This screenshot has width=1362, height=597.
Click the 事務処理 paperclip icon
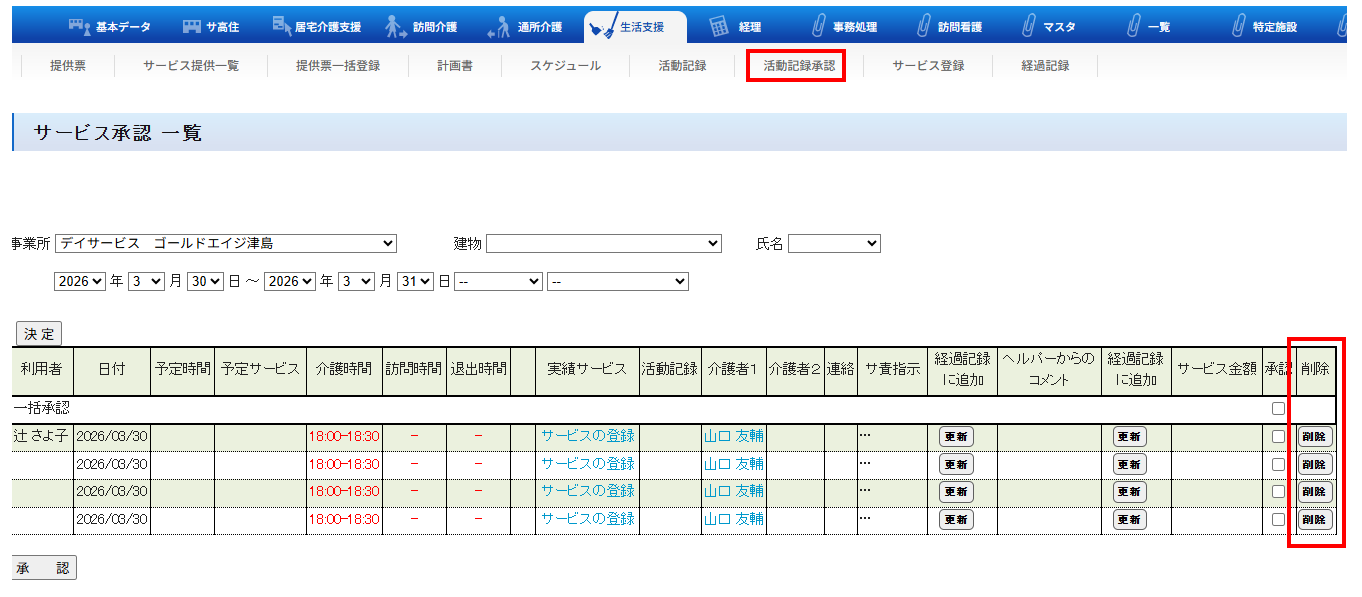(x=818, y=27)
